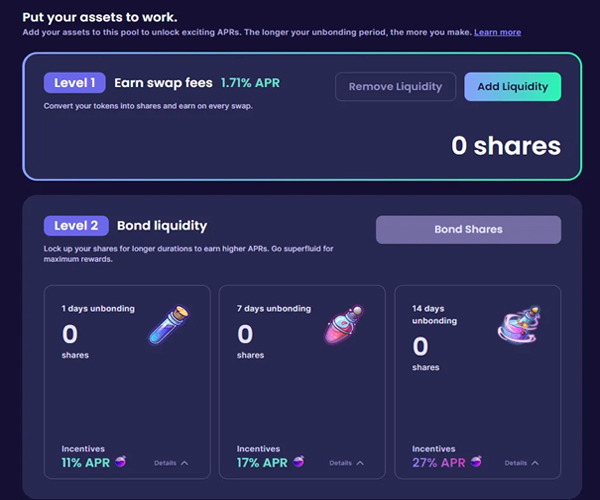Click the purple token icon beside 11% APR

[121, 462]
